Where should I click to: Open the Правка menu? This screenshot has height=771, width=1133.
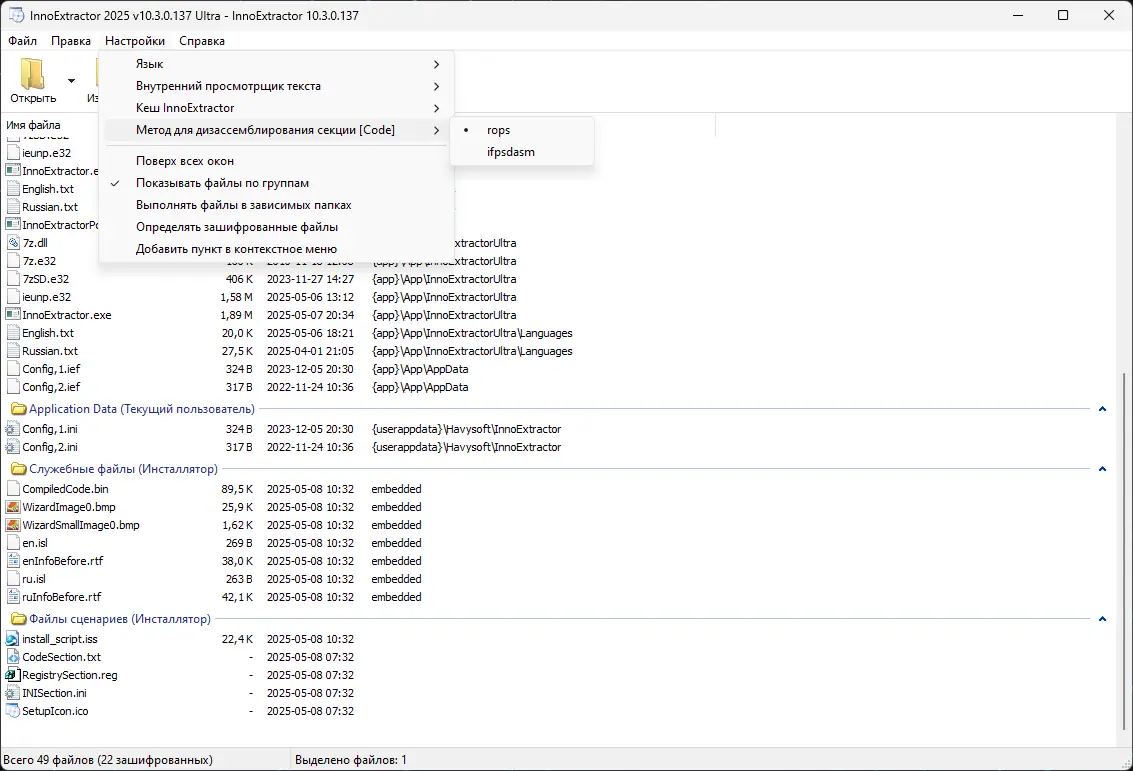[x=71, y=41]
